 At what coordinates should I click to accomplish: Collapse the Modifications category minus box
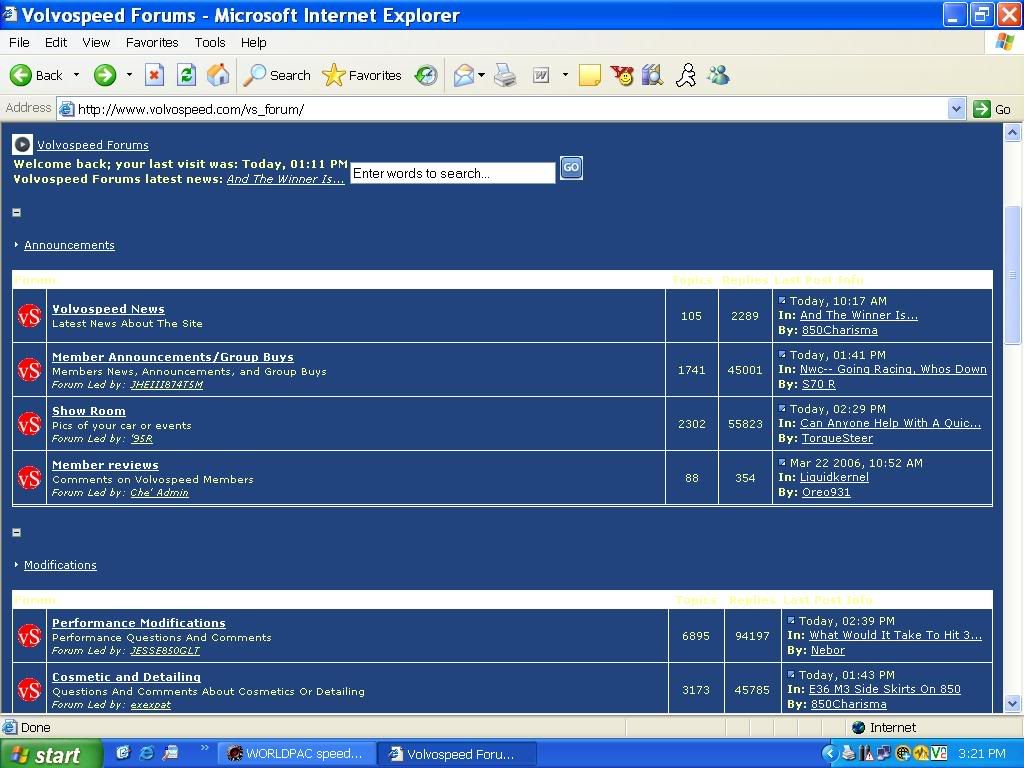17,532
